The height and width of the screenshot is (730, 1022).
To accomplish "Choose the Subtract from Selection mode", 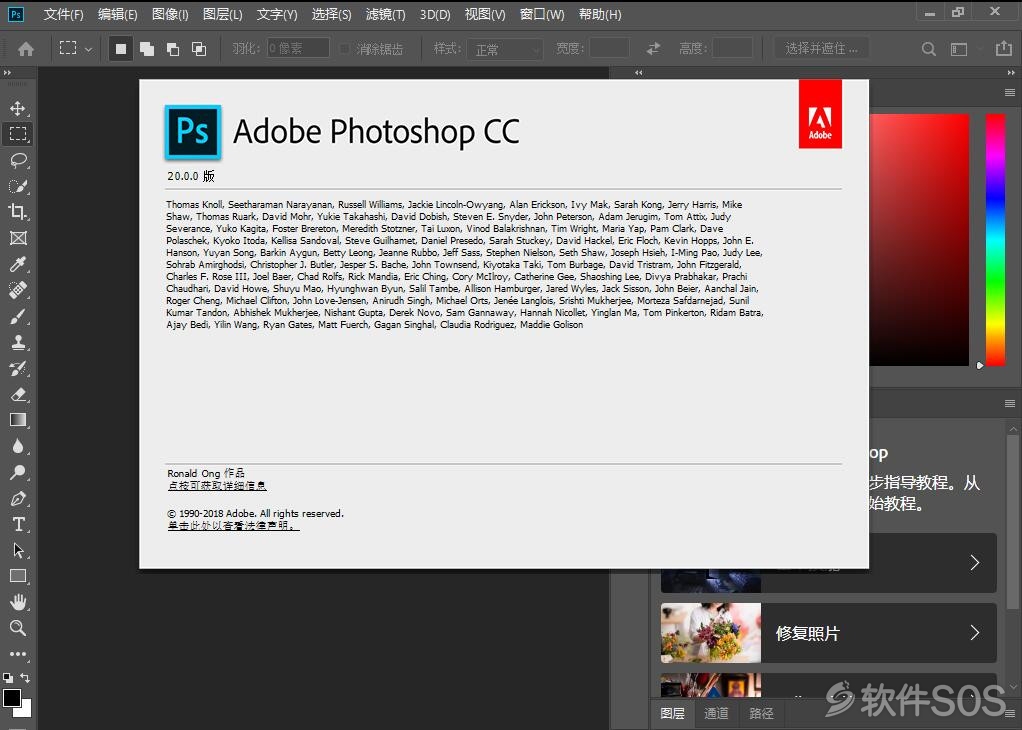I will [173, 49].
